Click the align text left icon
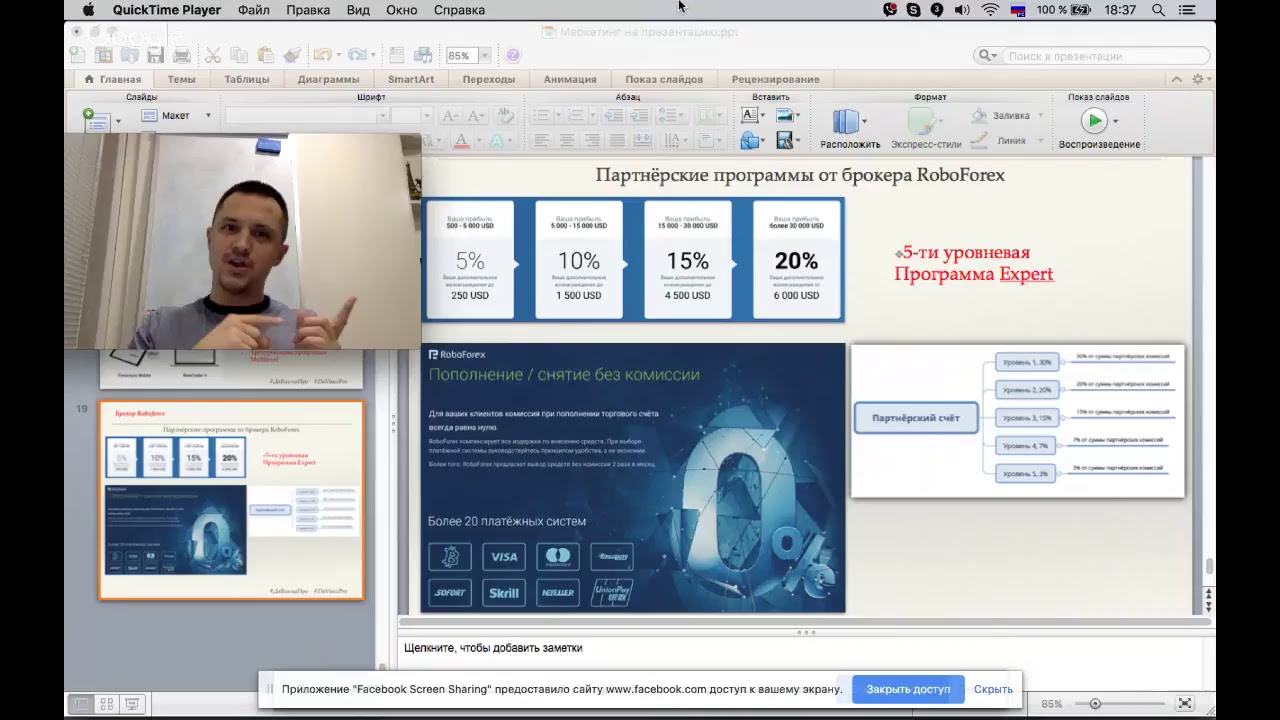 pos(541,141)
